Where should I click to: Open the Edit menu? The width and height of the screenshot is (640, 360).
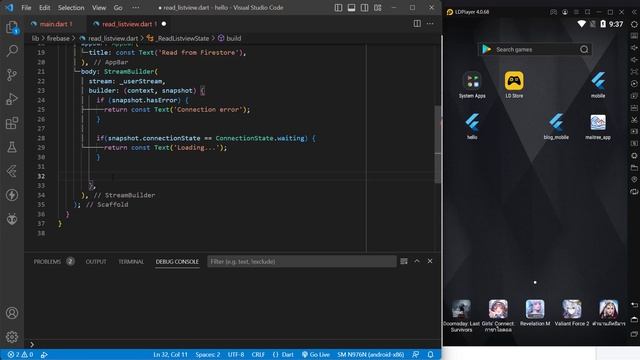coord(44,8)
